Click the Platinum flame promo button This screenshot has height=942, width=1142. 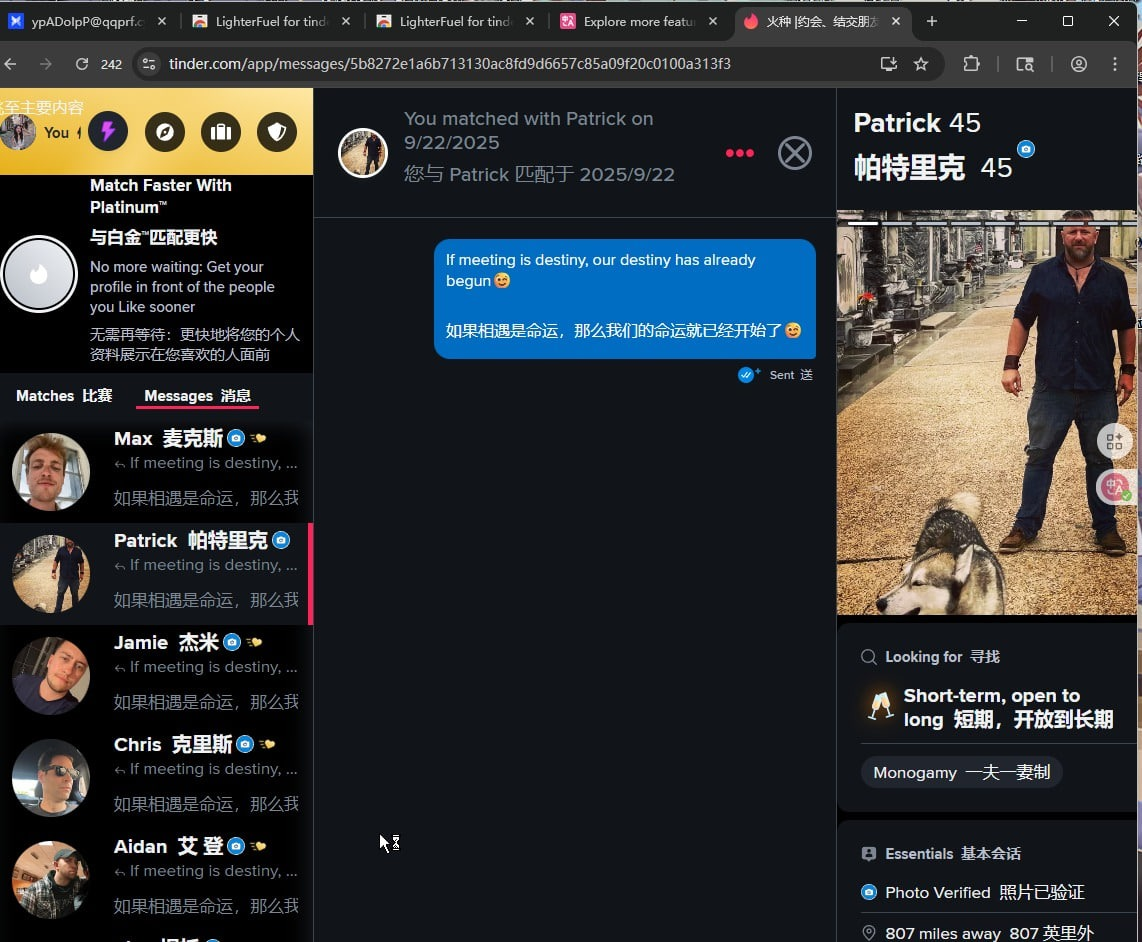pos(39,274)
